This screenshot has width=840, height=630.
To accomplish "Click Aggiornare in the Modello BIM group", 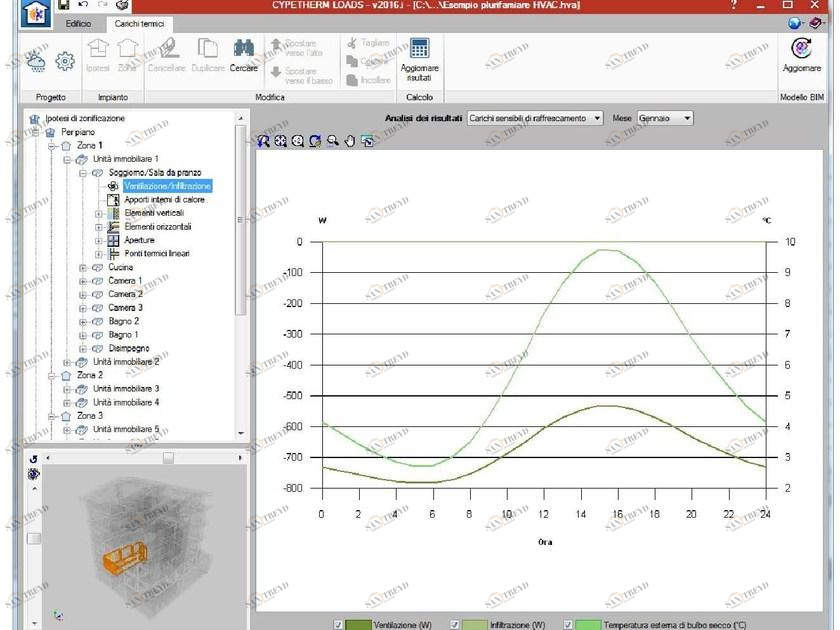I will pyautogui.click(x=800, y=49).
